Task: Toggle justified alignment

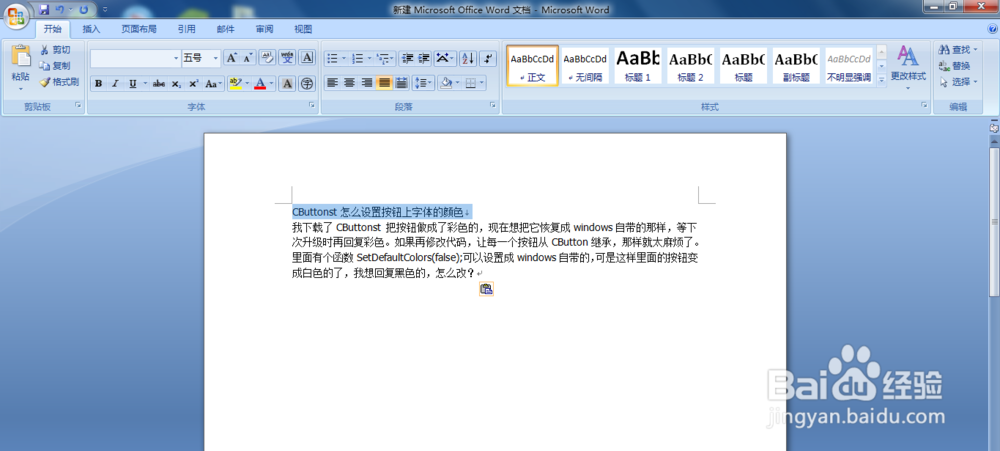Action: (x=384, y=82)
